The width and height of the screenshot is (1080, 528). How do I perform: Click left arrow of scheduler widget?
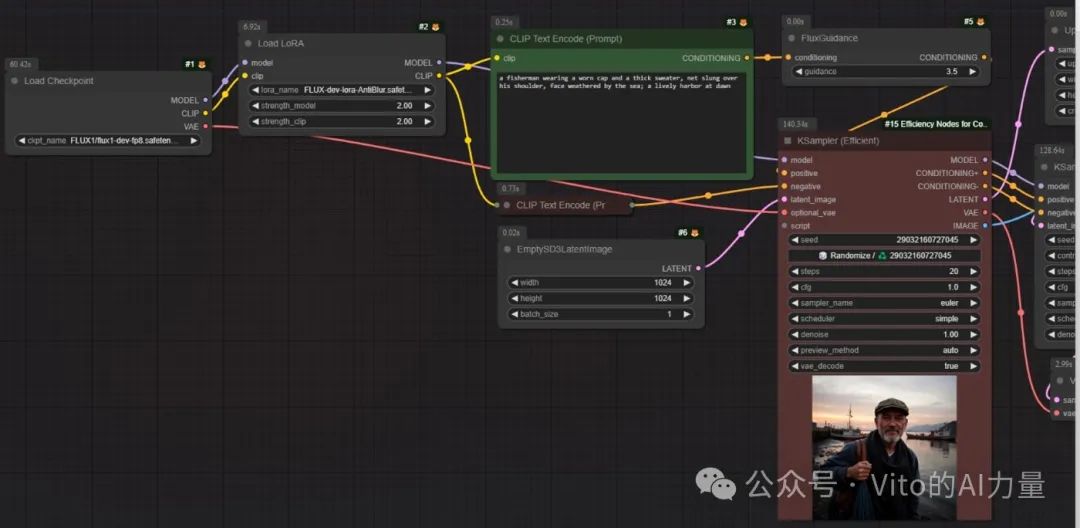pos(796,319)
